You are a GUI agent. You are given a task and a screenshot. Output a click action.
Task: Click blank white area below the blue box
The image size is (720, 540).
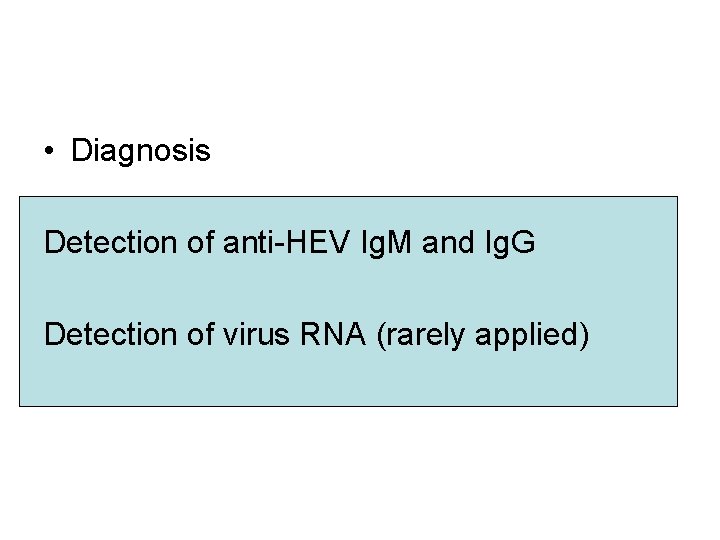point(360,470)
